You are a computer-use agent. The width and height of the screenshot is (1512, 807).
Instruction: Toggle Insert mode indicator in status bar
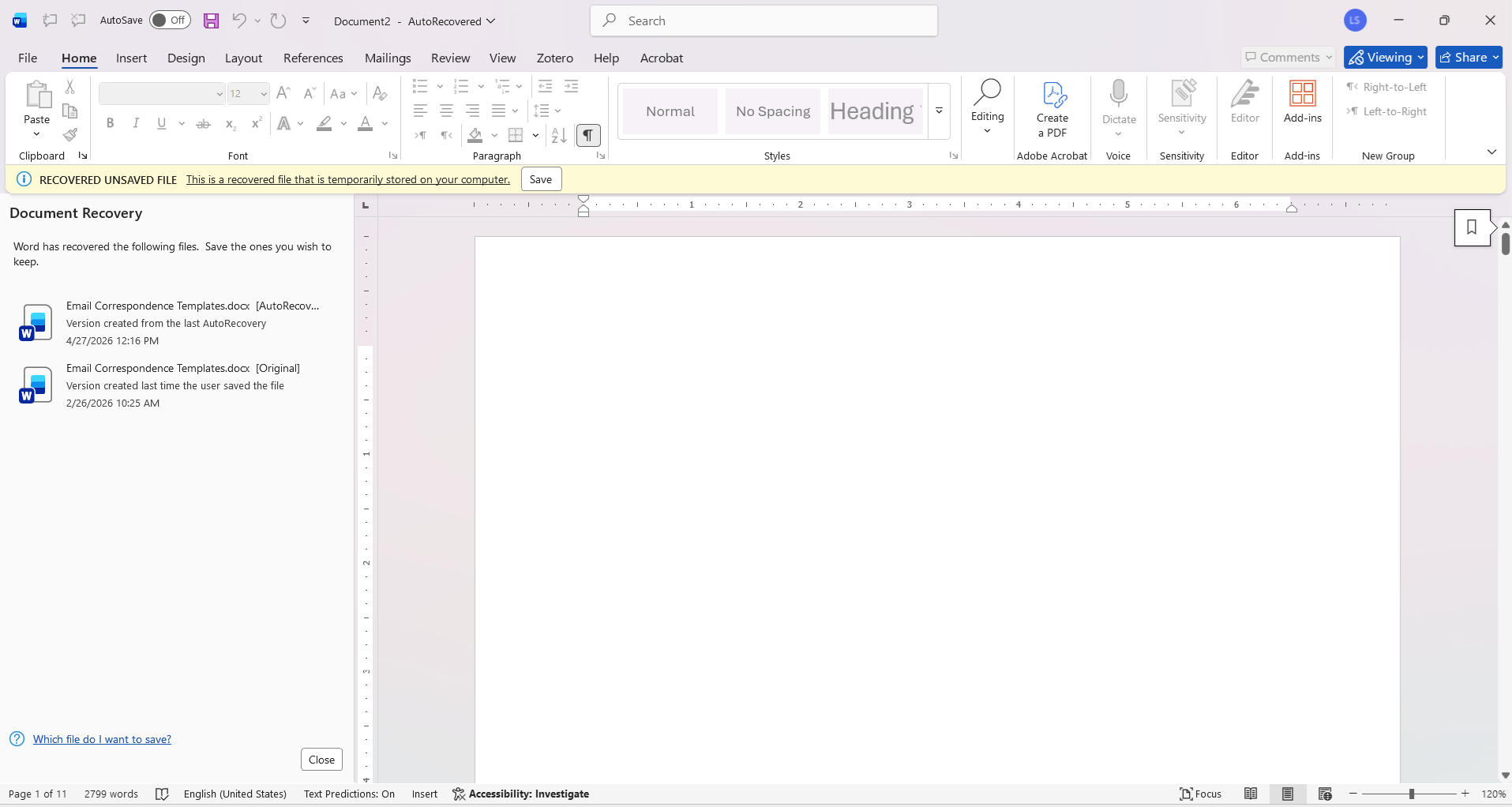[x=424, y=794]
